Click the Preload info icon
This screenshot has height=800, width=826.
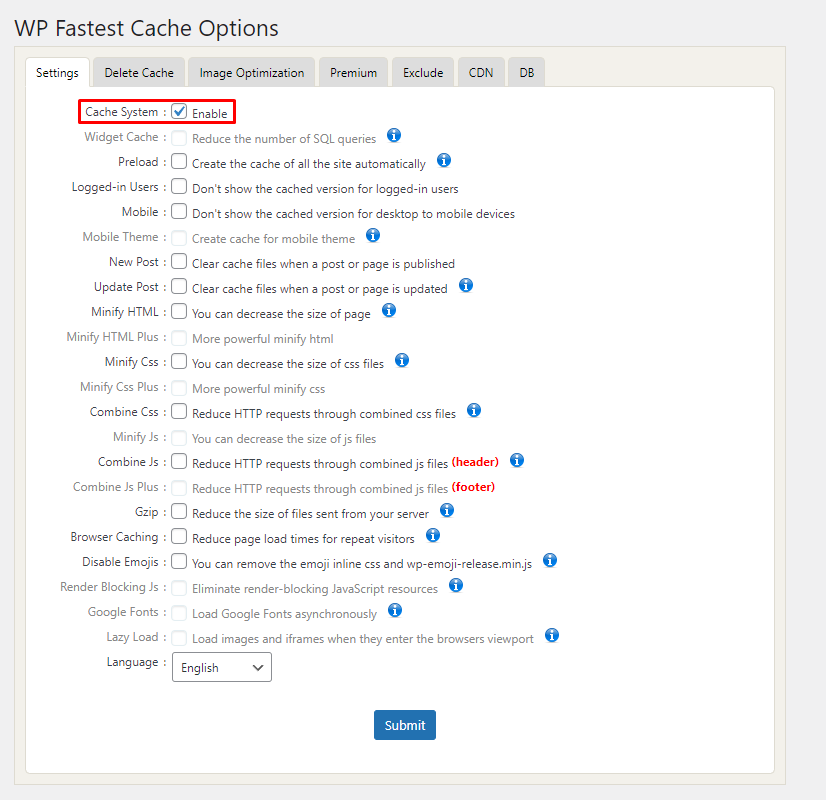[x=443, y=160]
